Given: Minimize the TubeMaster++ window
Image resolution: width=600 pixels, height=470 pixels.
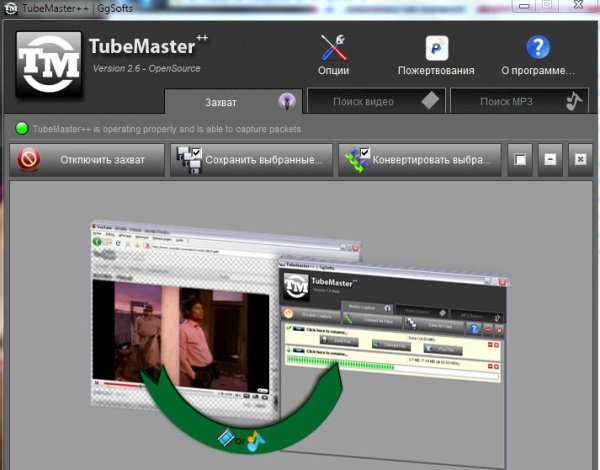Looking at the screenshot, I should coord(524,5).
